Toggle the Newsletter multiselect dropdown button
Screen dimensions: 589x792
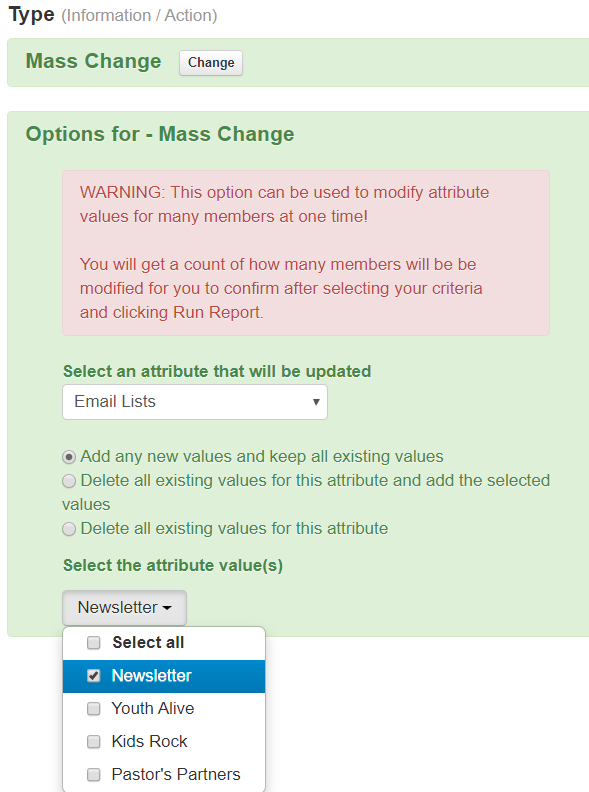click(x=124, y=607)
